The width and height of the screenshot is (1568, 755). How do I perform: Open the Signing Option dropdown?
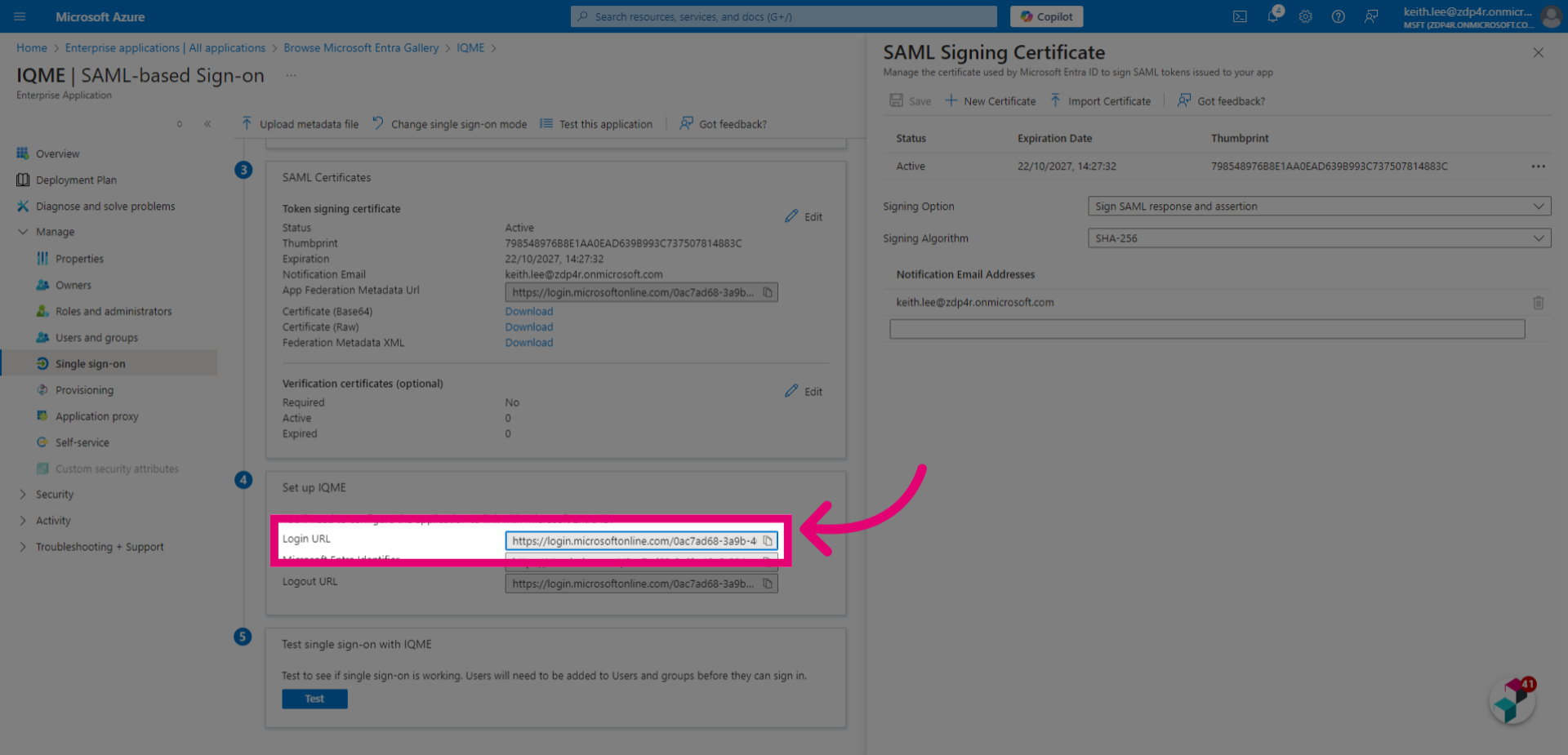click(x=1319, y=206)
